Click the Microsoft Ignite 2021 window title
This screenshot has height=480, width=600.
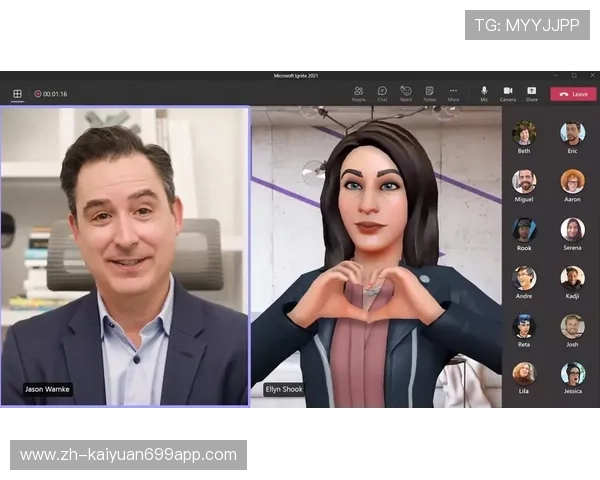click(x=296, y=76)
